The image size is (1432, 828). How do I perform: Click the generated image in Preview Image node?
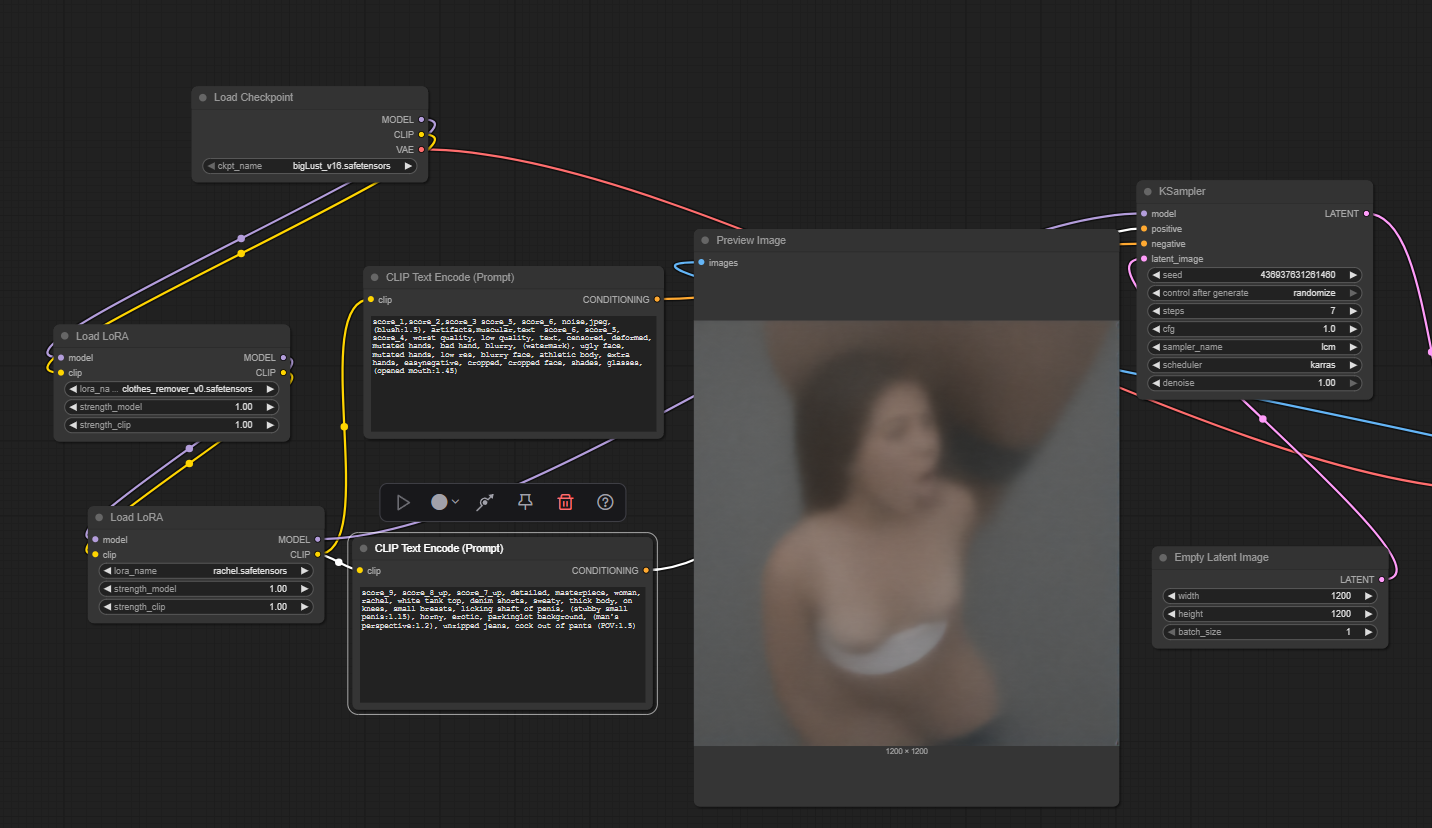[906, 533]
